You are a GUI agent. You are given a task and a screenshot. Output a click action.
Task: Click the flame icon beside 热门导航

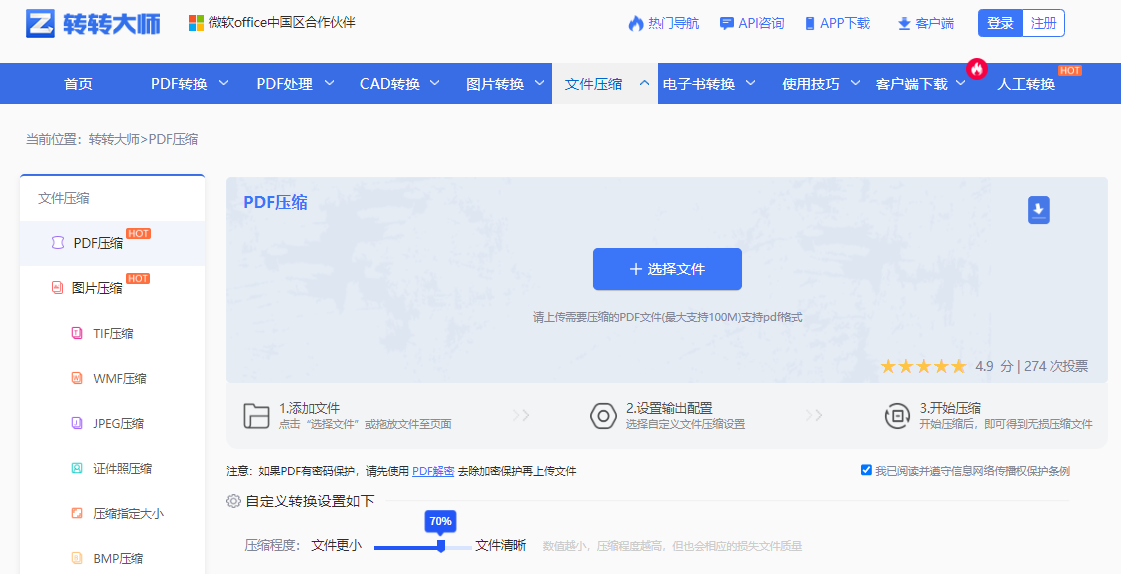click(x=636, y=24)
